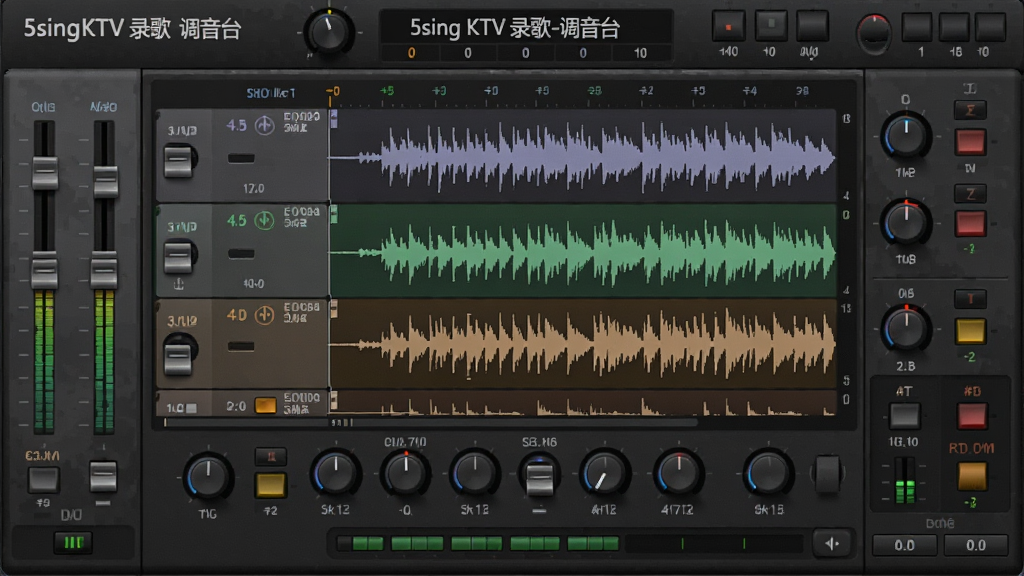Click the fader button on the green track header
1024x576 pixels.
pyautogui.click(x=178, y=257)
